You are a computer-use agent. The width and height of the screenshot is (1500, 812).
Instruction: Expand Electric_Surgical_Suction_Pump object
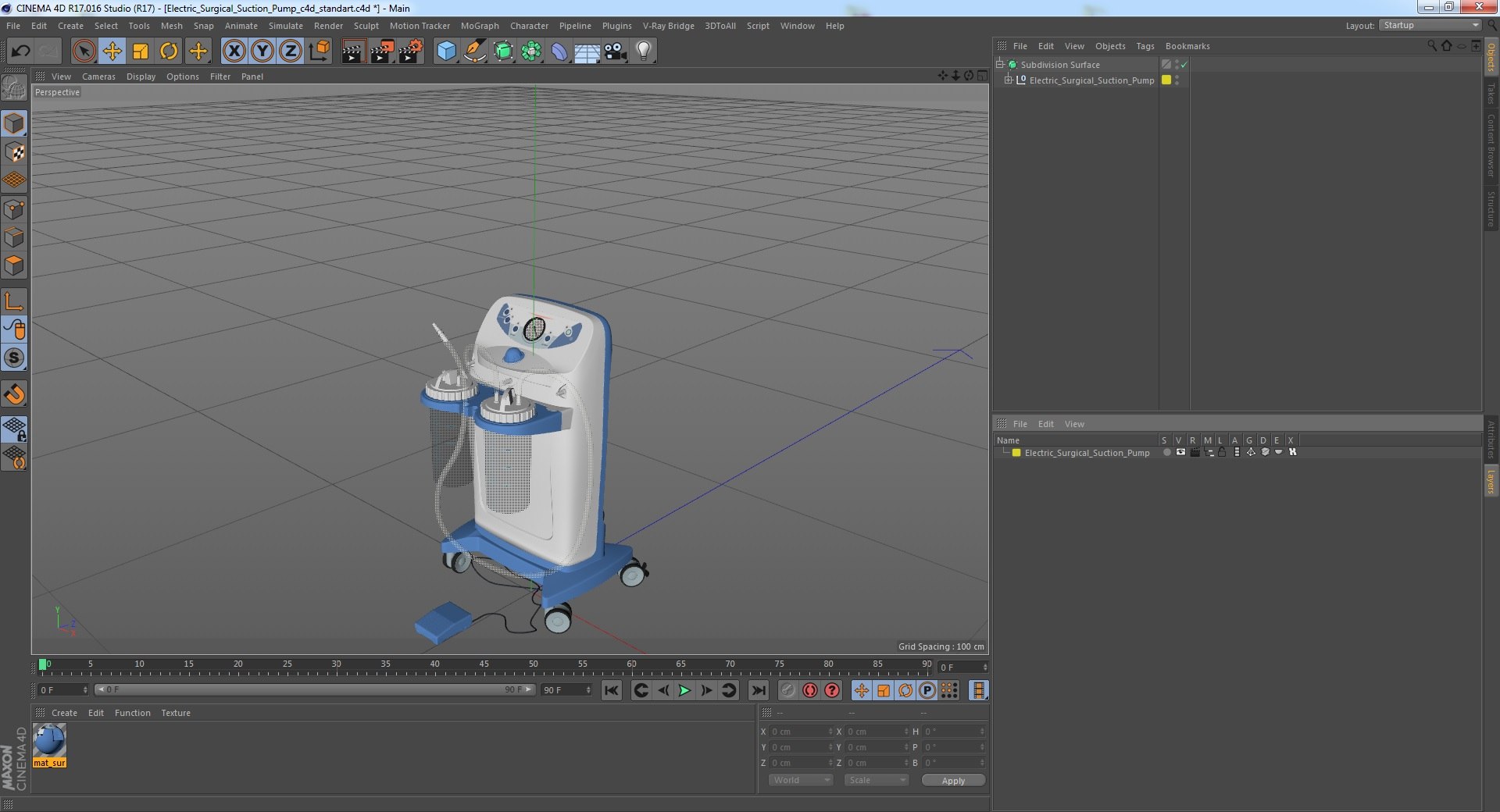pyautogui.click(x=1008, y=80)
